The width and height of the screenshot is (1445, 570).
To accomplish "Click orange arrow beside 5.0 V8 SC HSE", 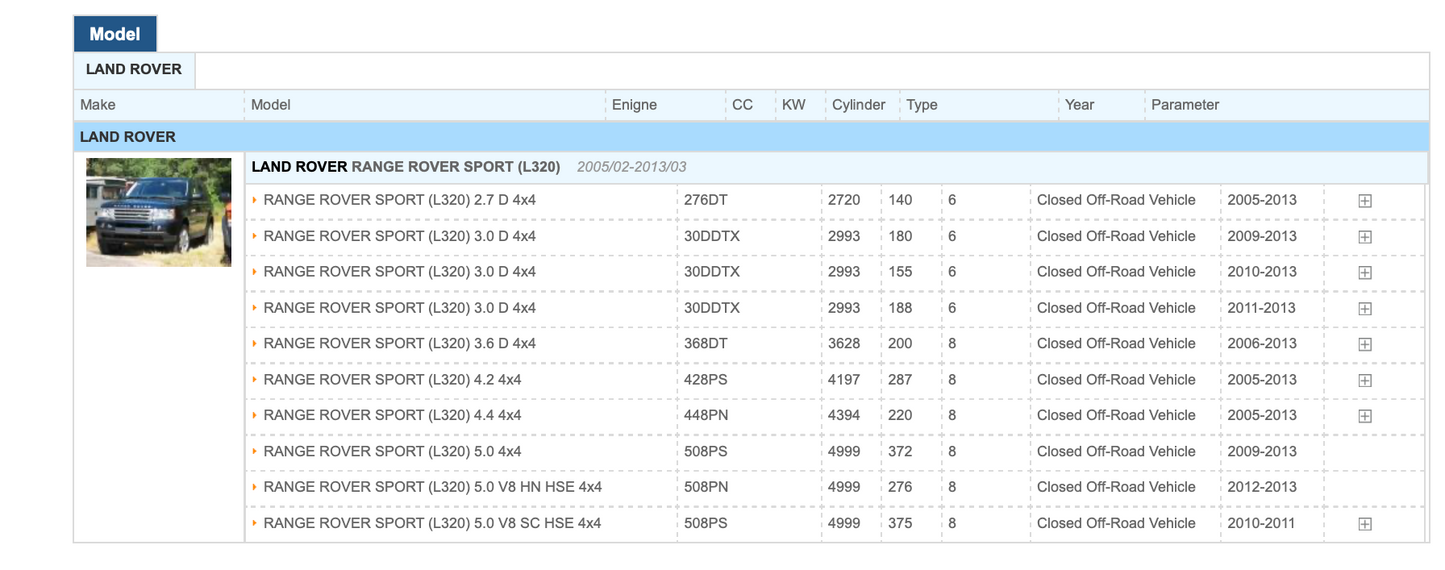I will click(x=255, y=524).
